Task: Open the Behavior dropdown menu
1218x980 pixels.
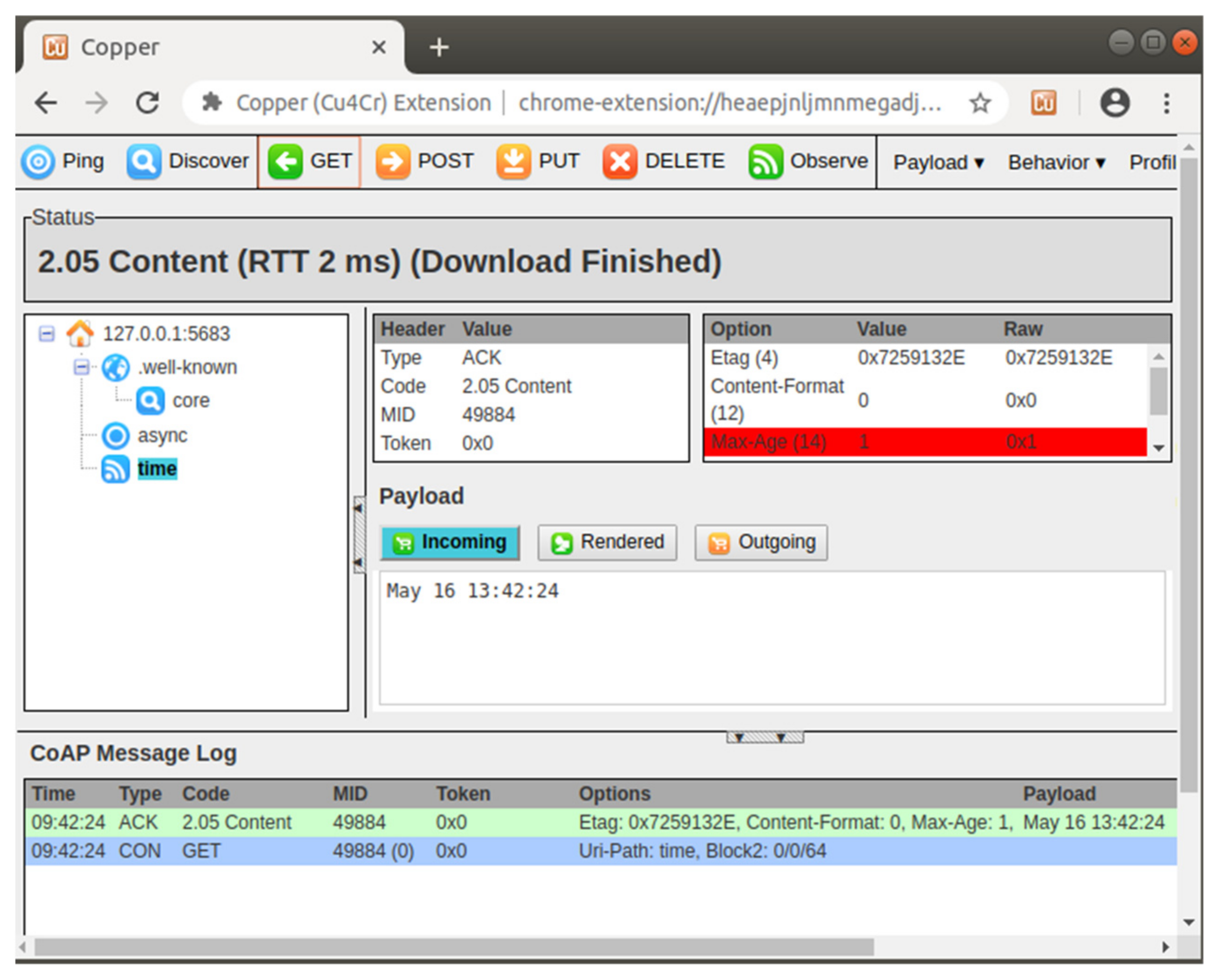Action: pos(1056,163)
